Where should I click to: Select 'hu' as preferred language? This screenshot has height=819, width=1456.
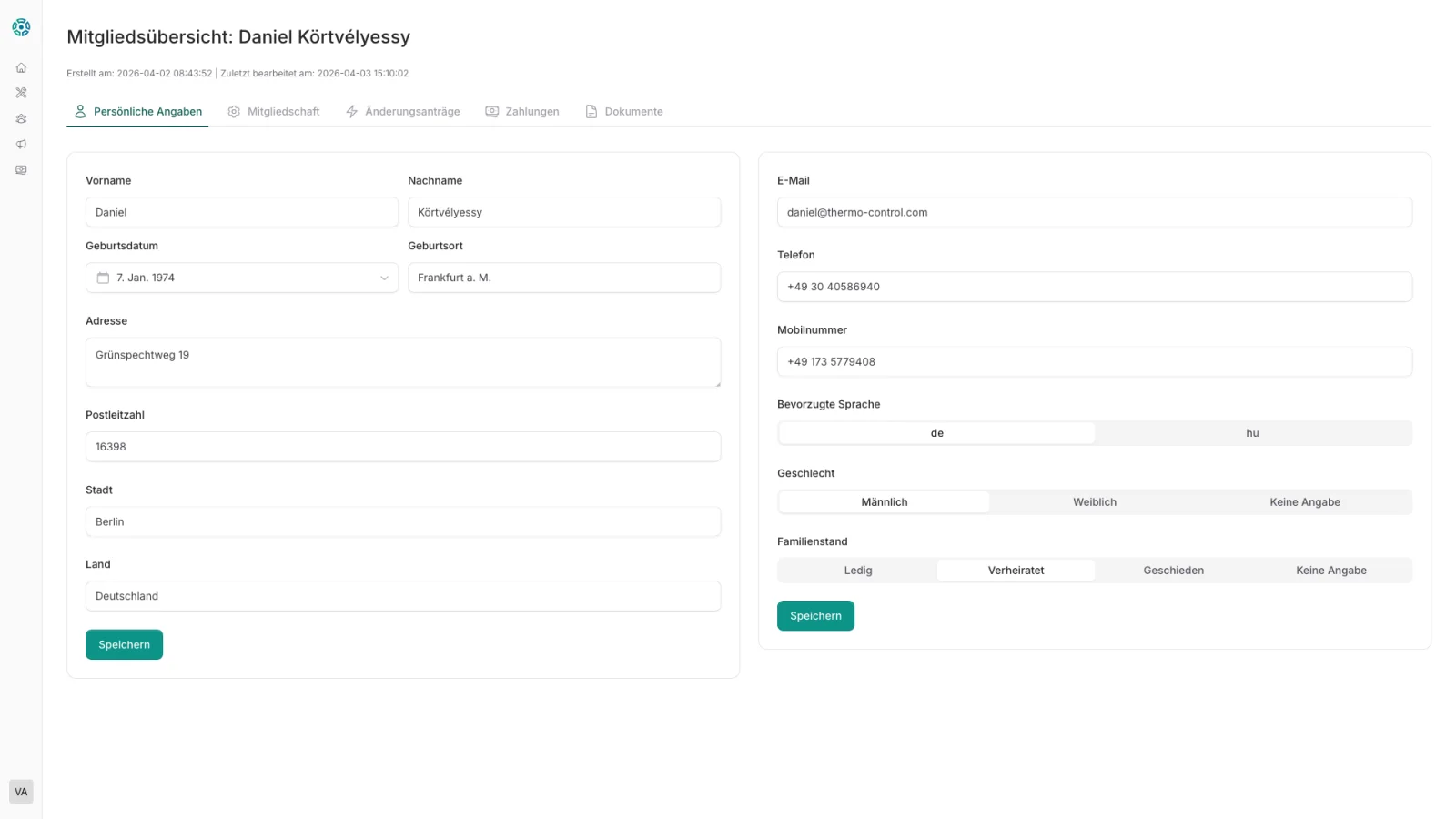pyautogui.click(x=1252, y=433)
